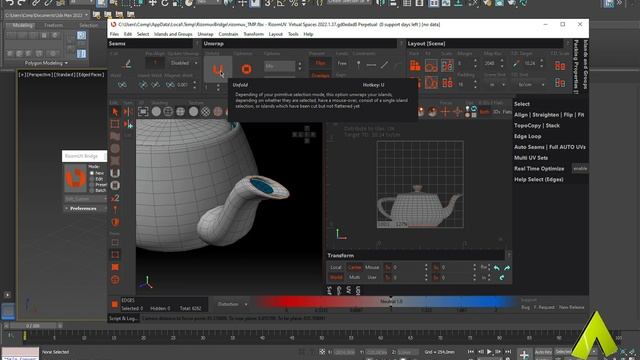The image size is (640, 360).
Task: Click the enable button beside Real Time Optimize
Action: (580, 169)
